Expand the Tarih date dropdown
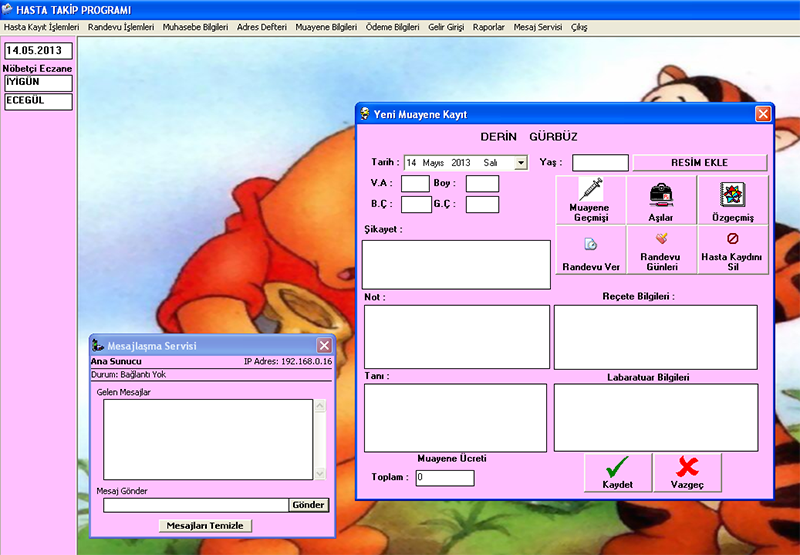800x555 pixels. [520, 163]
